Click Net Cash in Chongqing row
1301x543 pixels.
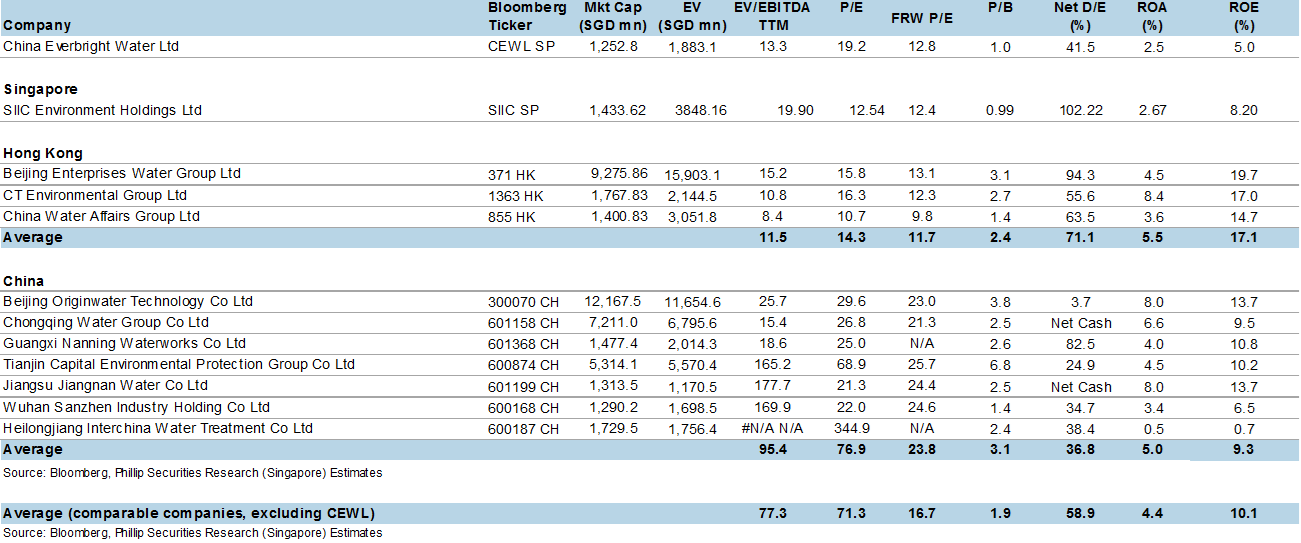(1081, 323)
